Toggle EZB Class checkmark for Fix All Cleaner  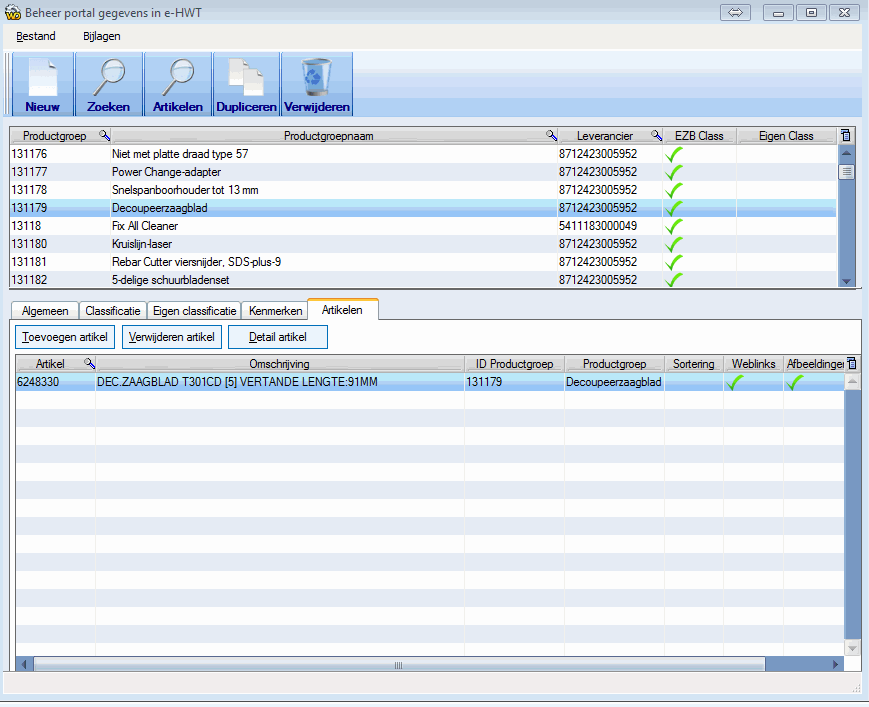(675, 226)
